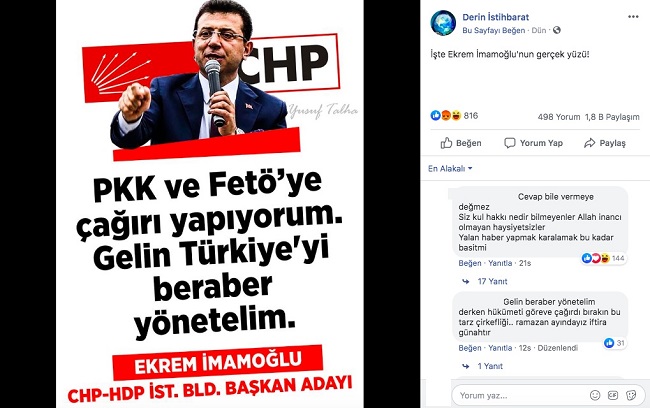
Task: Open the sticker picker in comment box
Action: pos(631,395)
